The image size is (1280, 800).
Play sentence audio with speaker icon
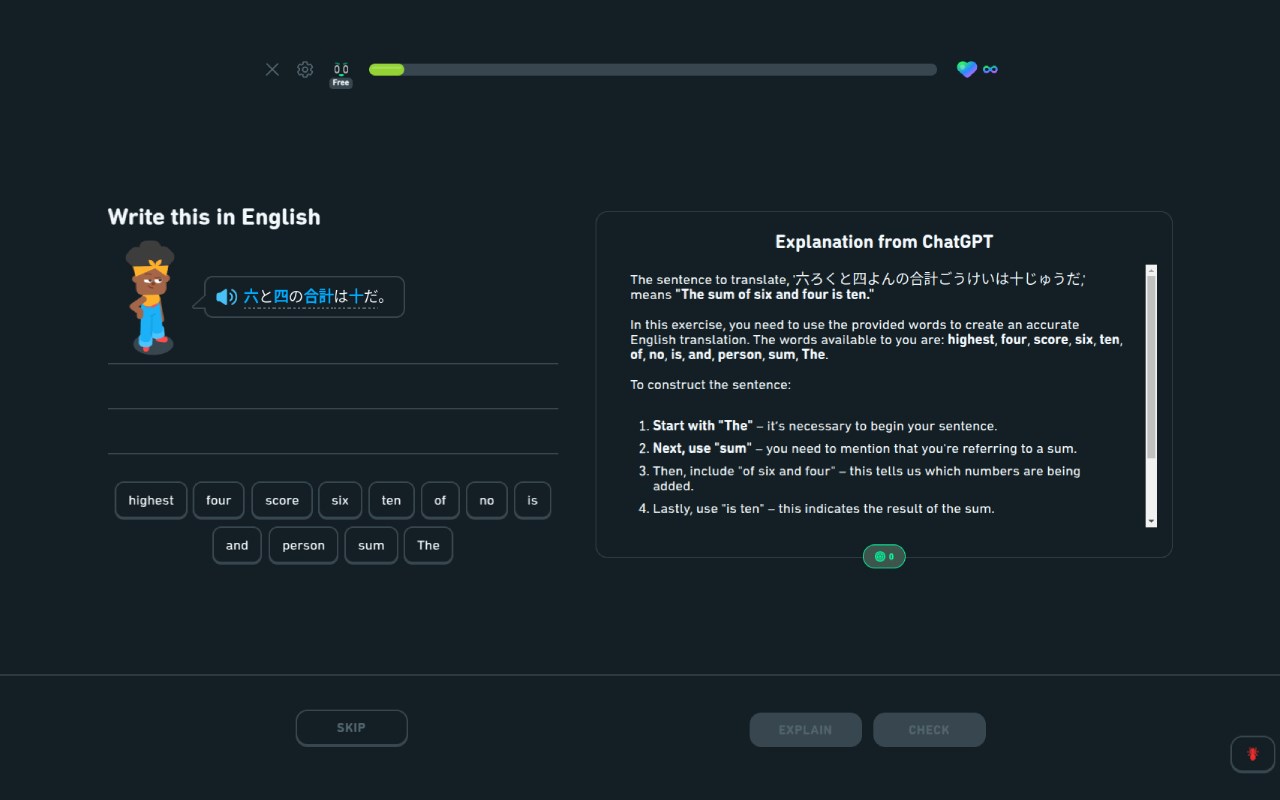pyautogui.click(x=227, y=297)
